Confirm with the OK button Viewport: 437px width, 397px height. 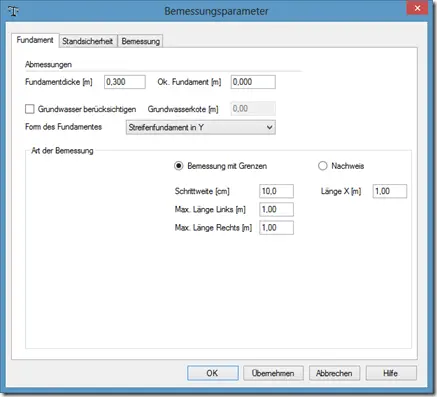pyautogui.click(x=213, y=373)
